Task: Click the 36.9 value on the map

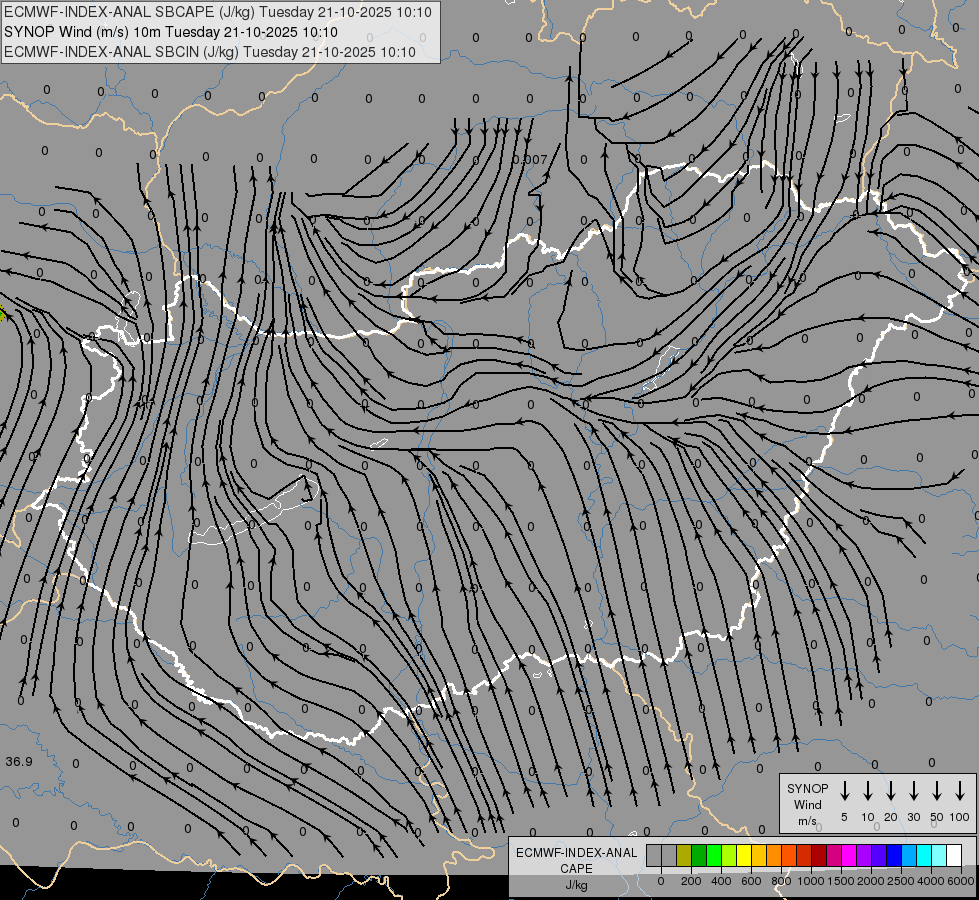Action: (19, 761)
